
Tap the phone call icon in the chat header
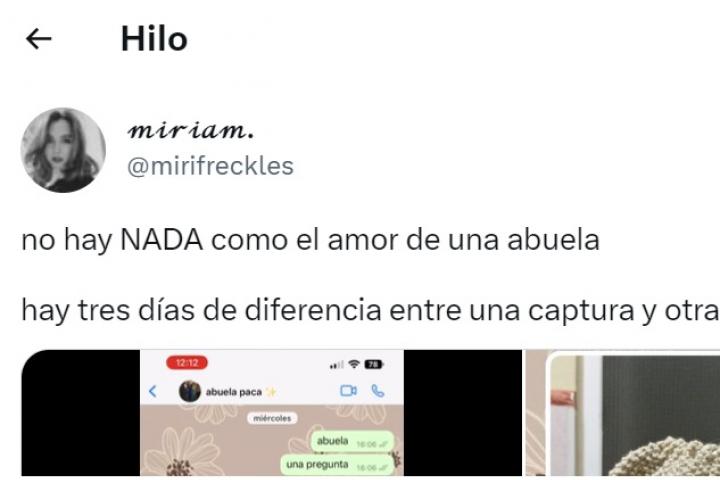tap(377, 391)
